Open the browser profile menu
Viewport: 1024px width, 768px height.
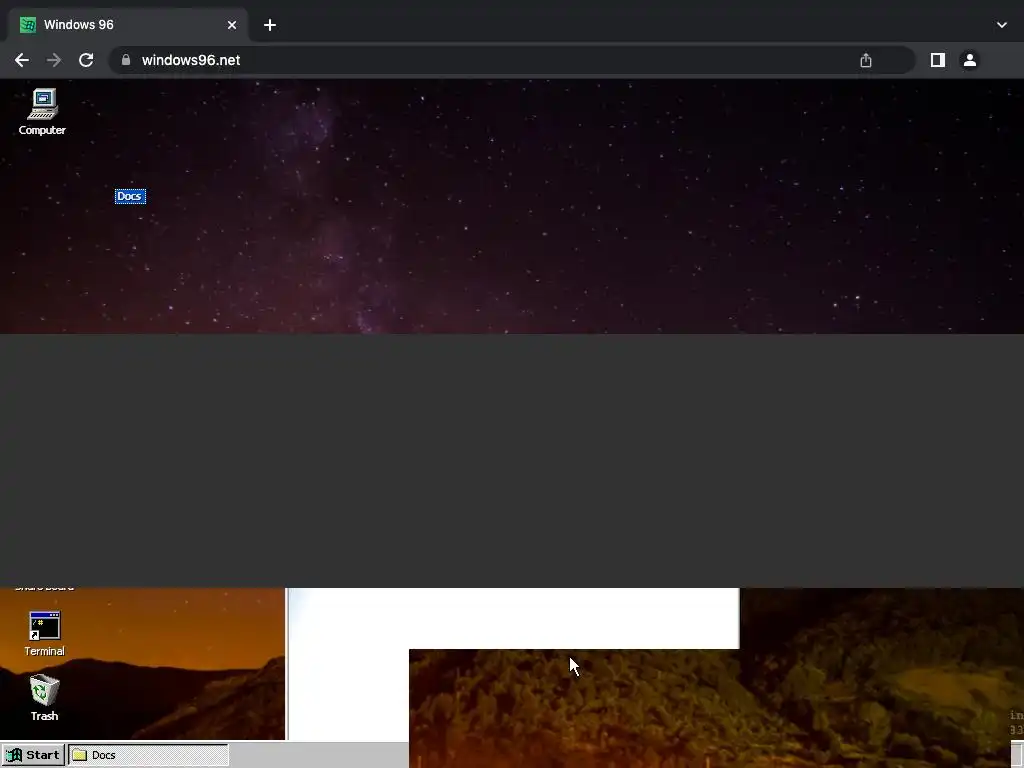[x=970, y=60]
